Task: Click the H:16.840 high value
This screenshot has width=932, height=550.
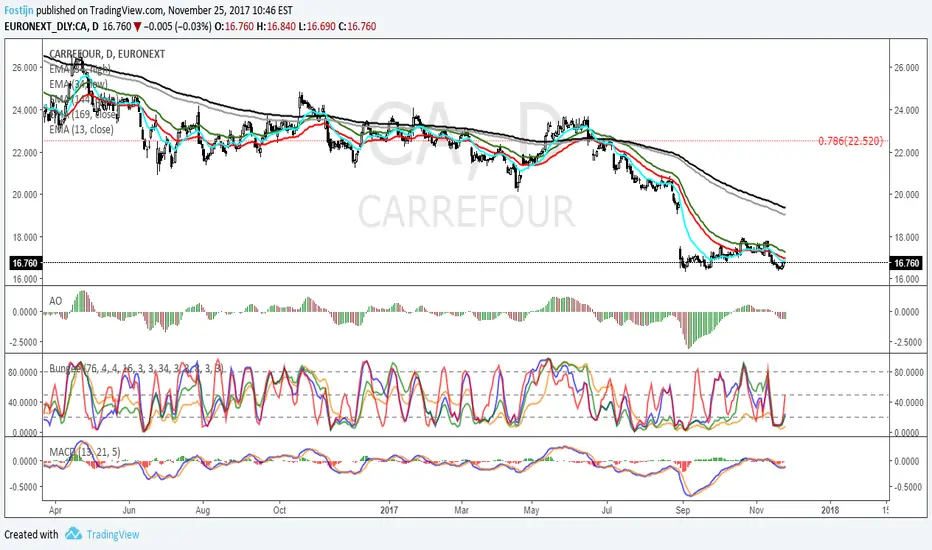Action: [276, 26]
